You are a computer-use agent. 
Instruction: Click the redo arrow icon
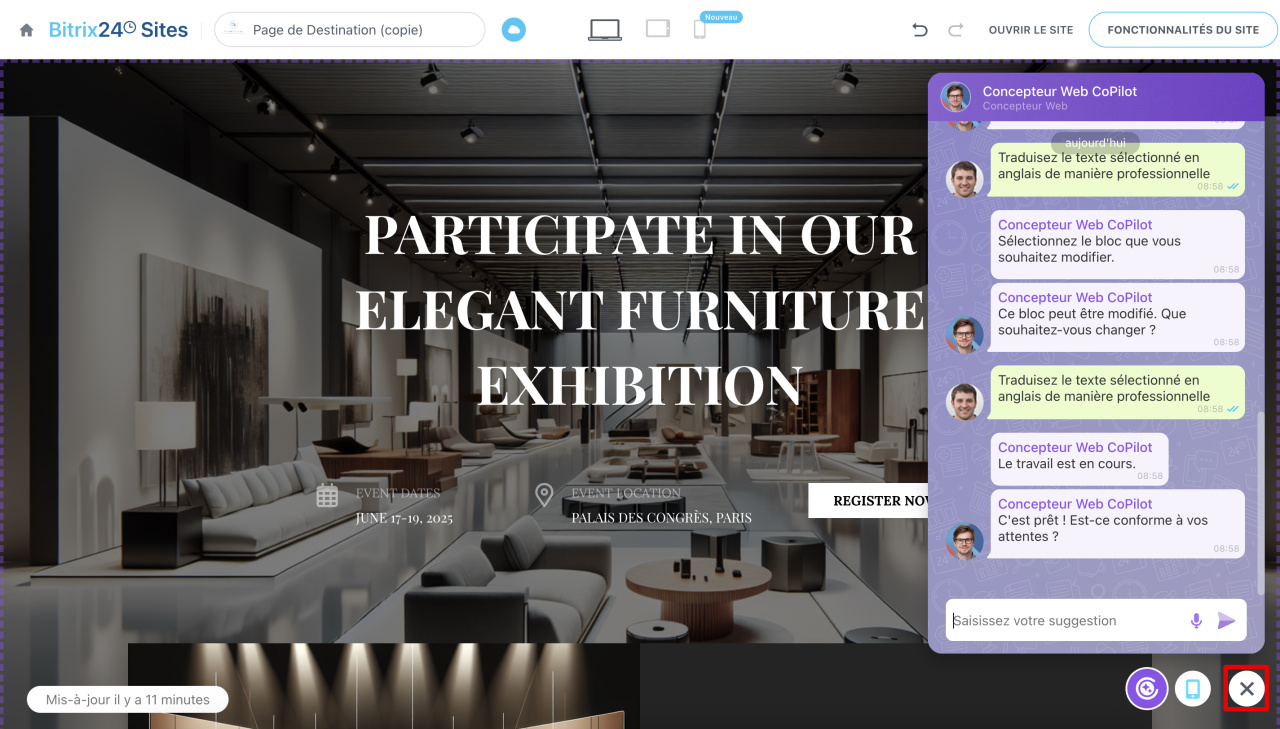pyautogui.click(x=955, y=30)
